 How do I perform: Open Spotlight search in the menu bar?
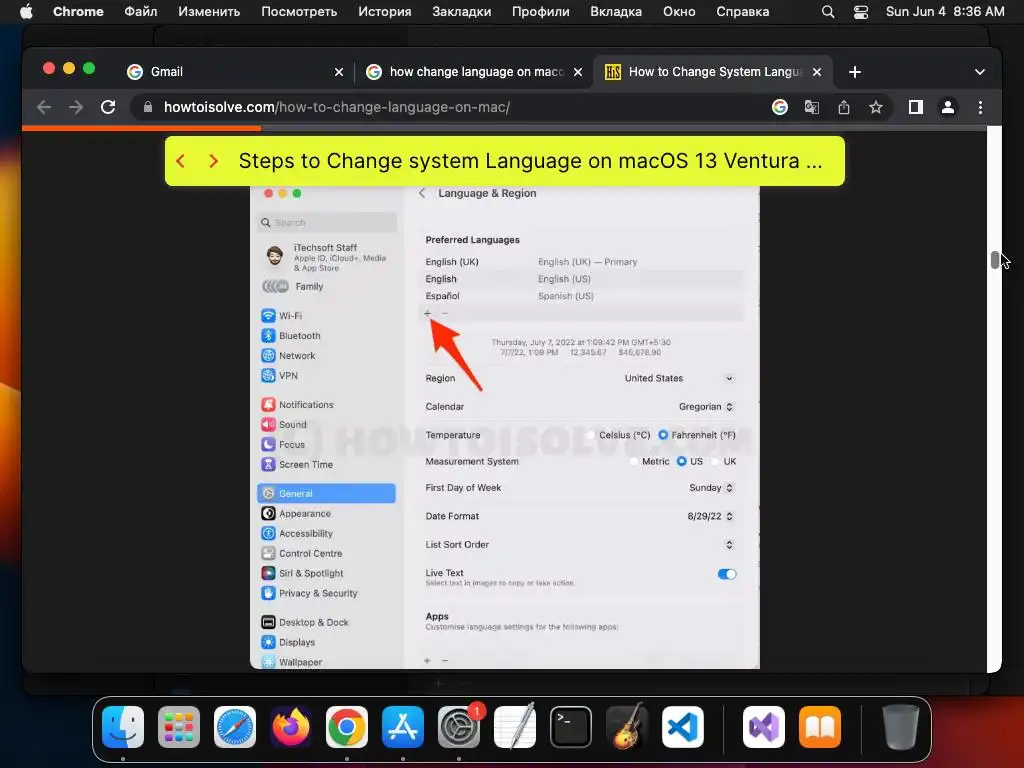(827, 12)
